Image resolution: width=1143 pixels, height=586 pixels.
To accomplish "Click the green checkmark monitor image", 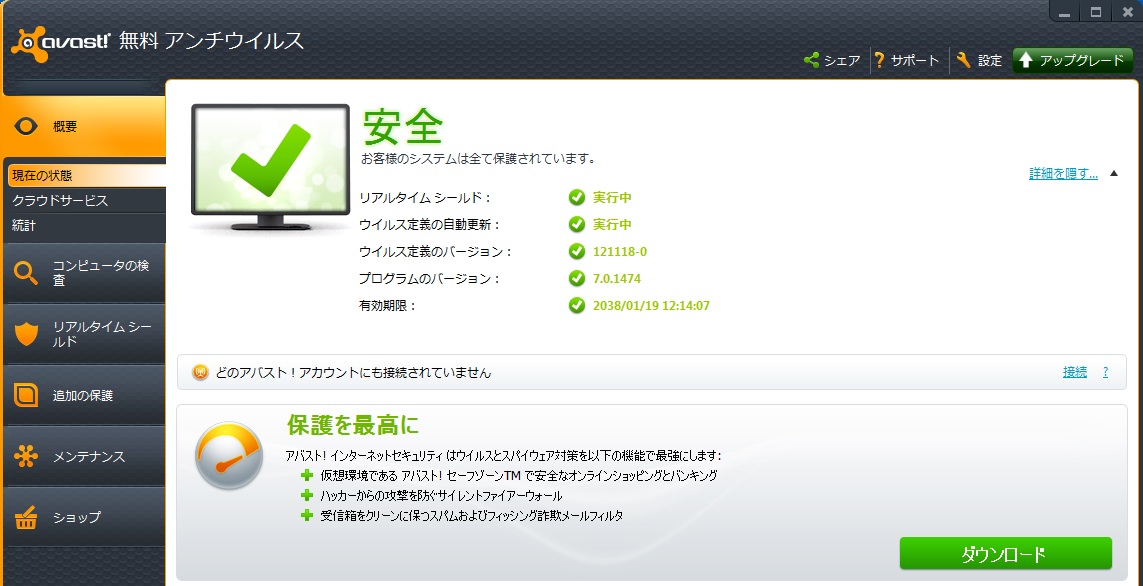I will coord(270,167).
